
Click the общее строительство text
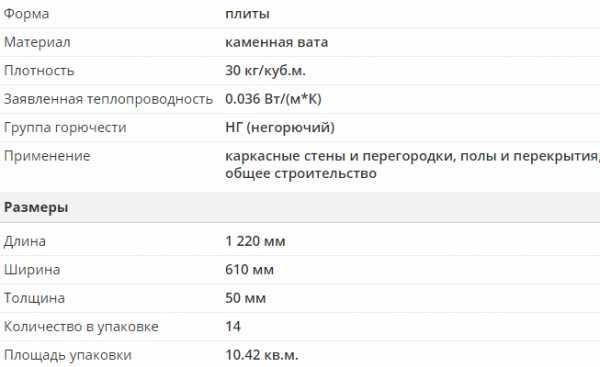coord(301,173)
